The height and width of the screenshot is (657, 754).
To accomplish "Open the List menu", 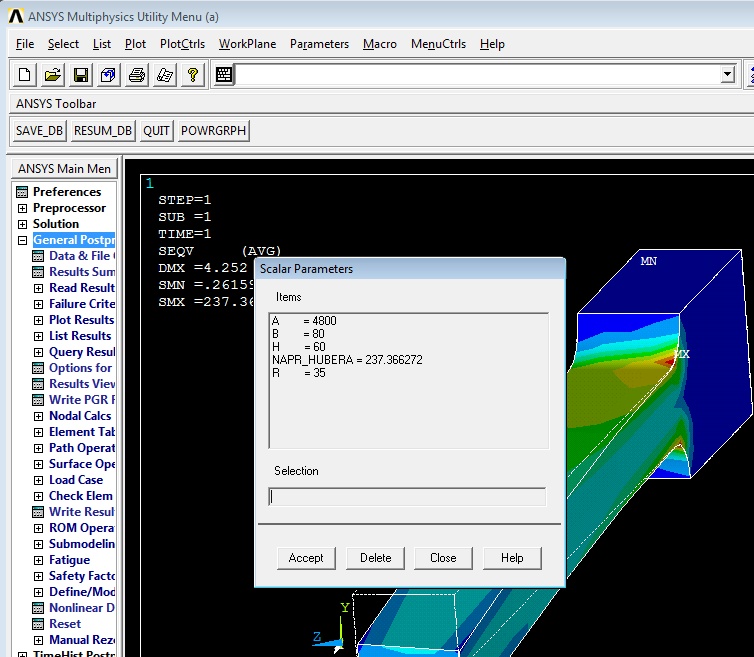I will (x=102, y=44).
